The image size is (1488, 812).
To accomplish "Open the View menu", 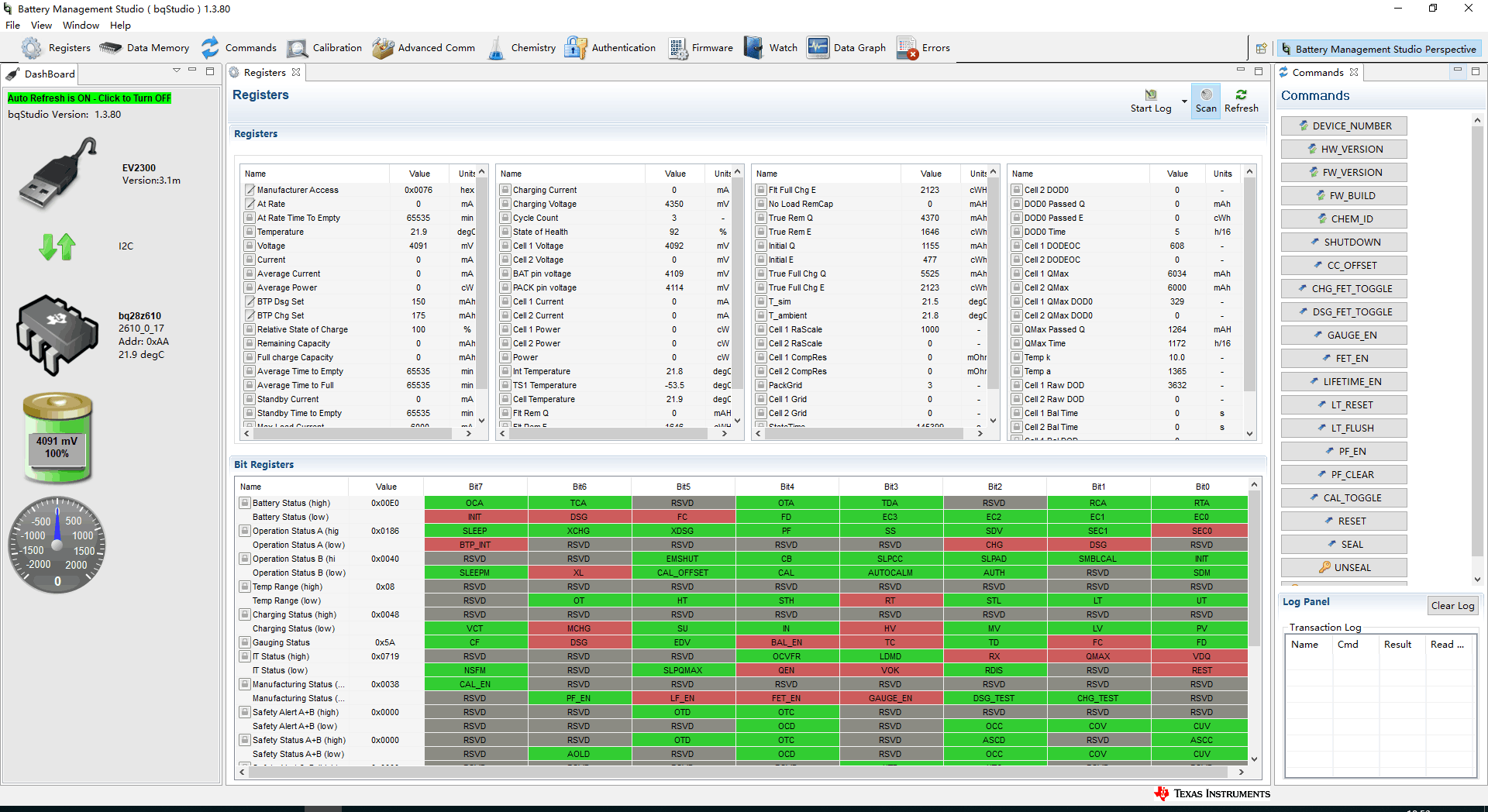I will pyautogui.click(x=41, y=26).
